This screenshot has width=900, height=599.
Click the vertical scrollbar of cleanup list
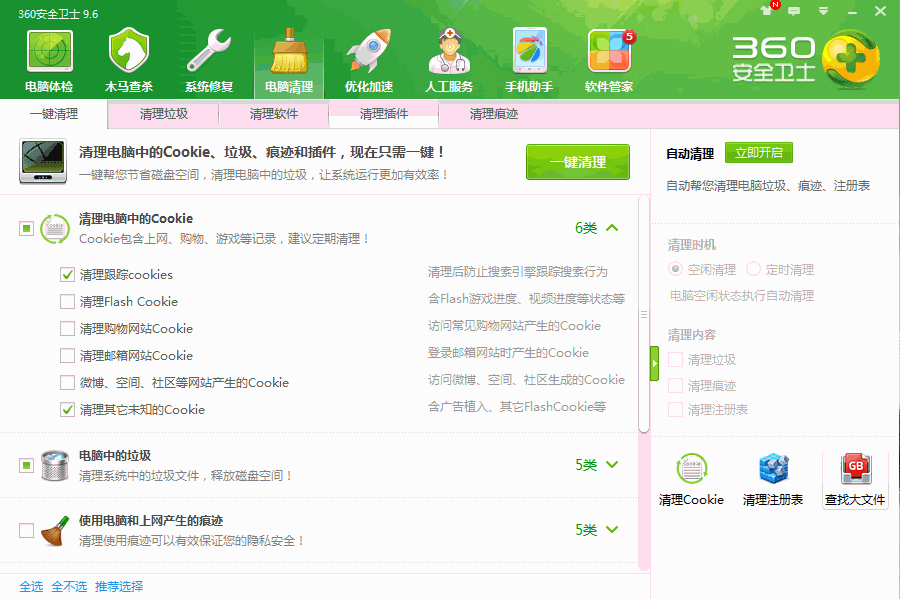click(644, 314)
